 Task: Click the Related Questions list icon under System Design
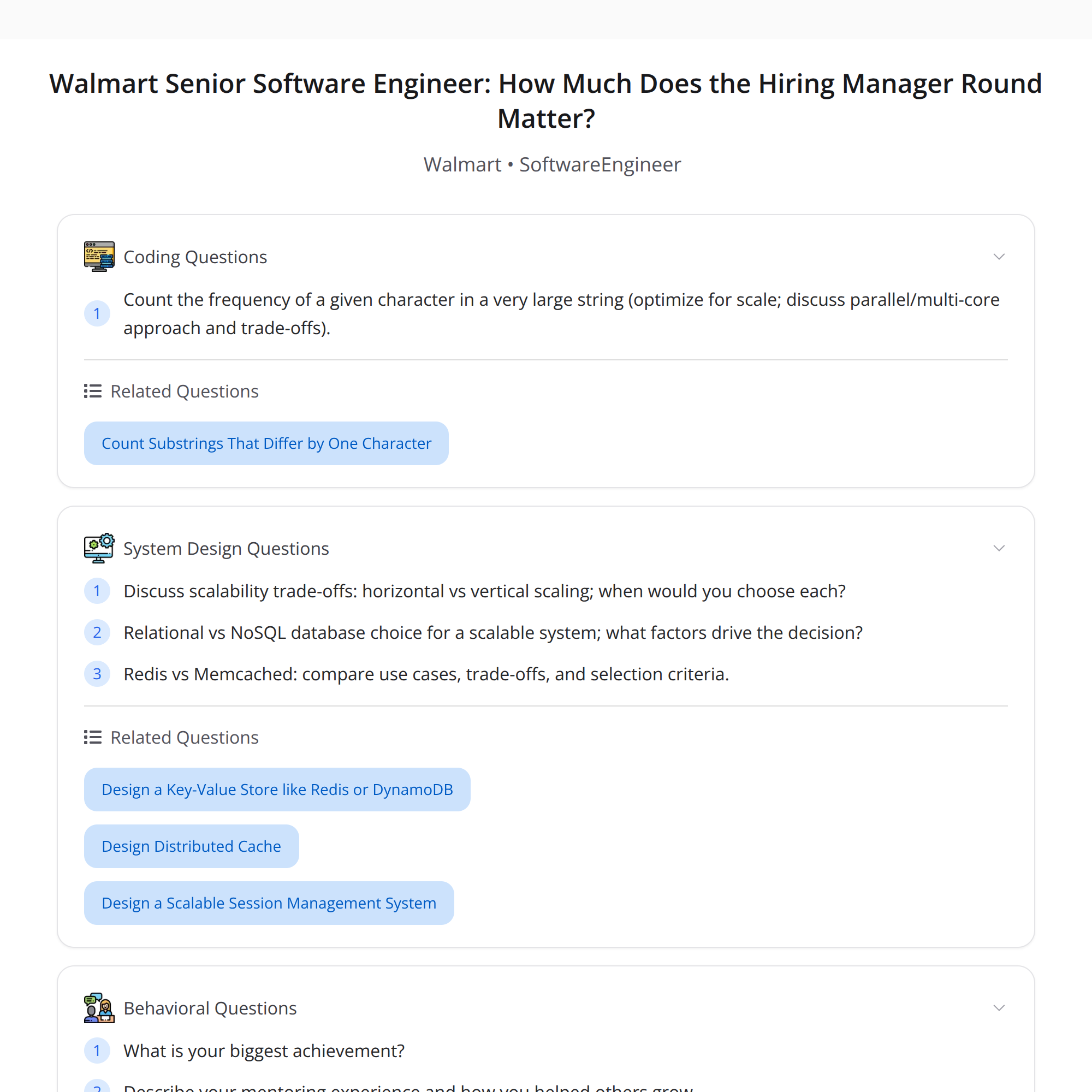[x=92, y=737]
